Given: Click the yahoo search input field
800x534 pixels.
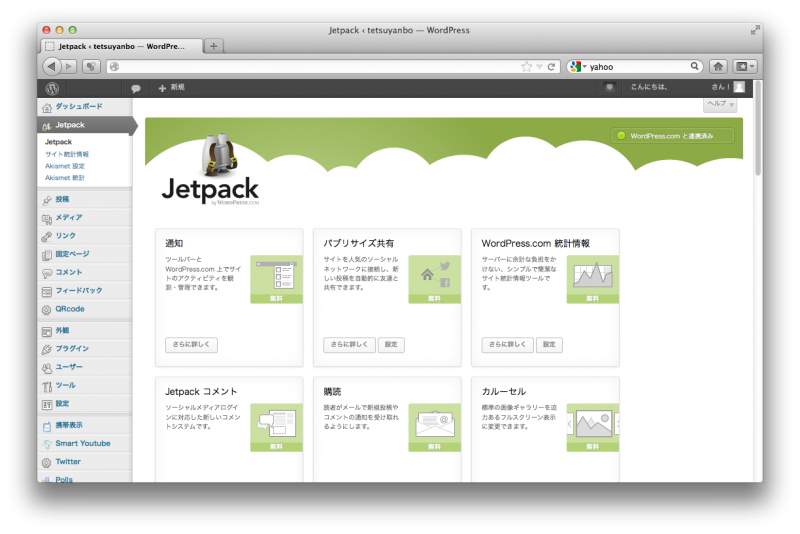Looking at the screenshot, I should click(638, 67).
